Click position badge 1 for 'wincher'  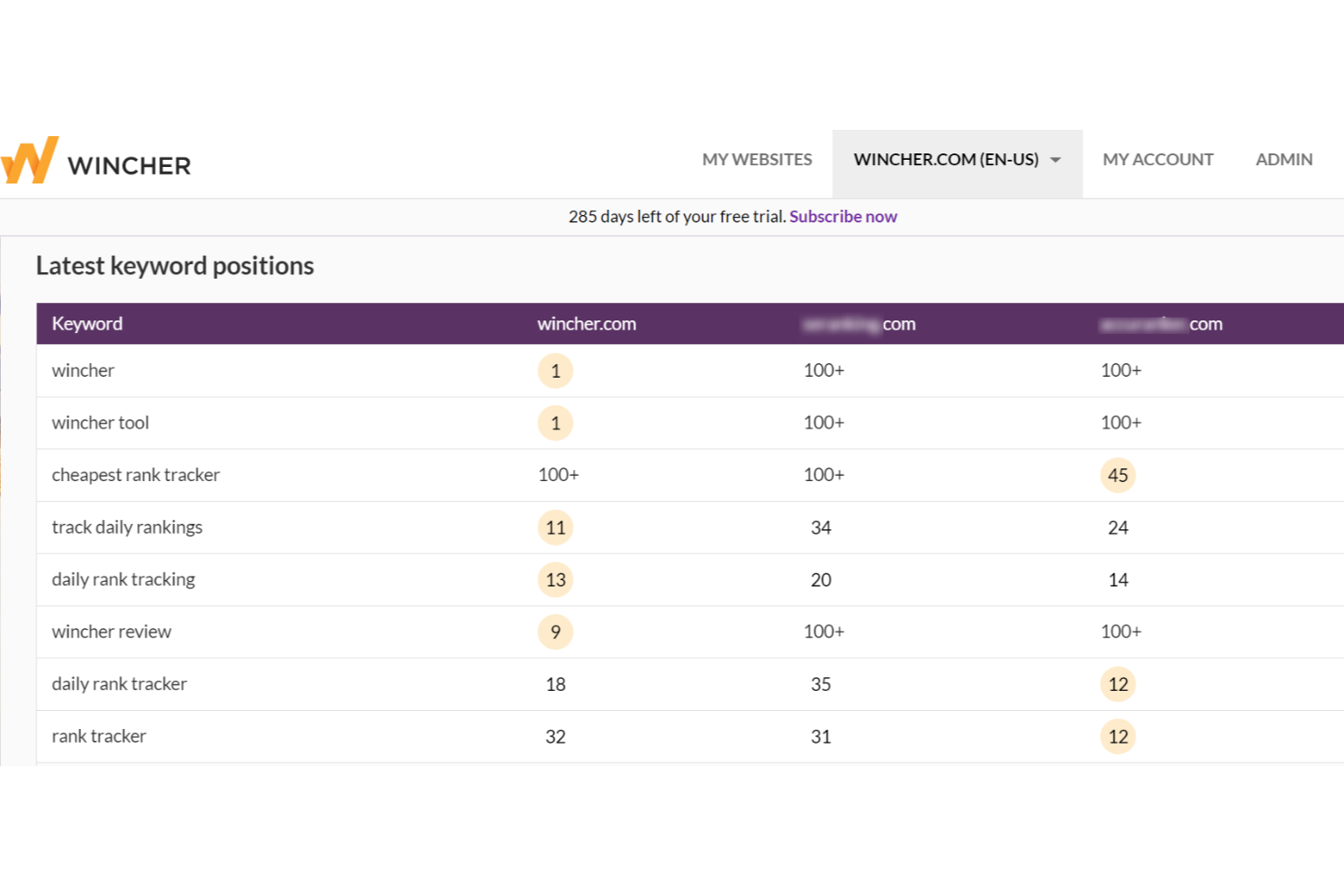pos(556,370)
